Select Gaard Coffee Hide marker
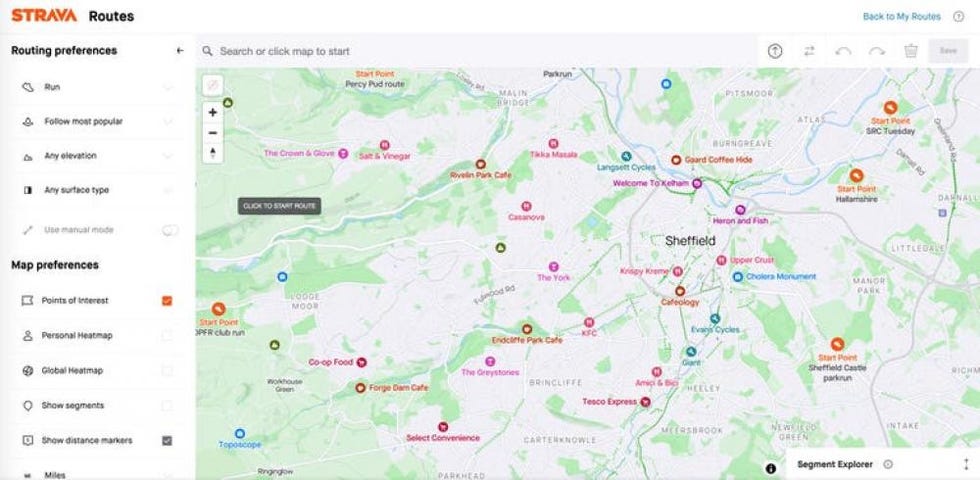This screenshot has height=480, width=980. (675, 160)
